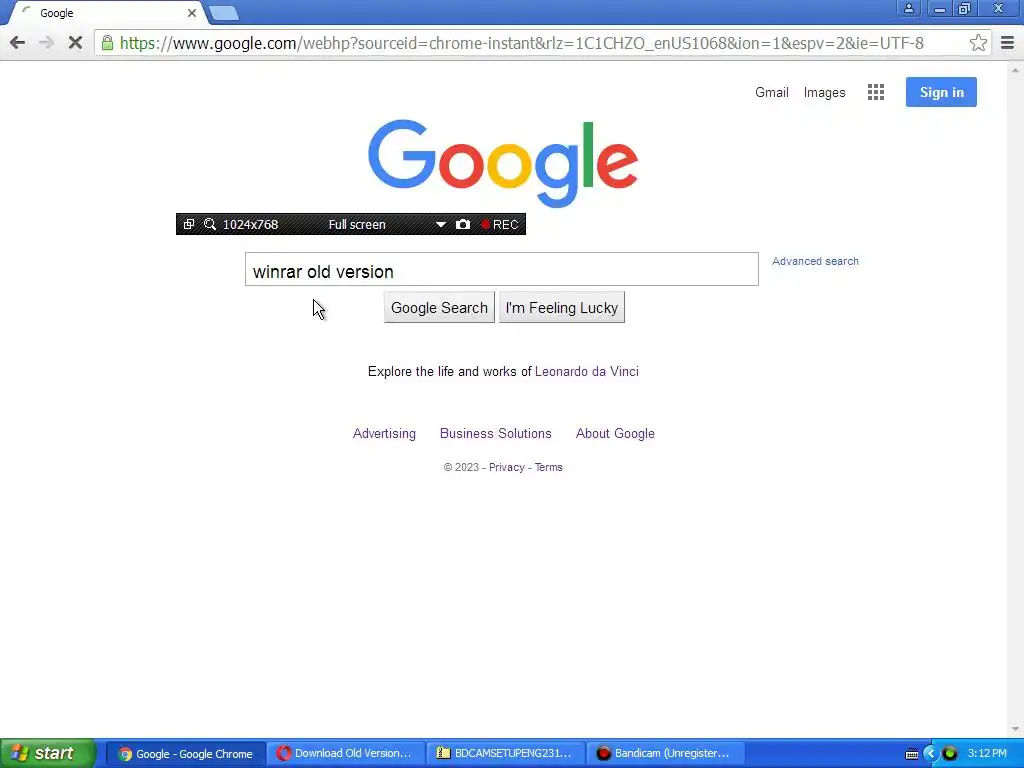Bookmark this page with the star icon
1024x768 pixels.
[x=978, y=43]
